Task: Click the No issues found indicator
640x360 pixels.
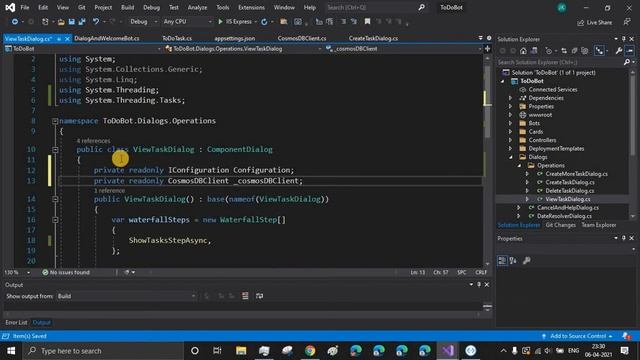Action: coord(66,272)
